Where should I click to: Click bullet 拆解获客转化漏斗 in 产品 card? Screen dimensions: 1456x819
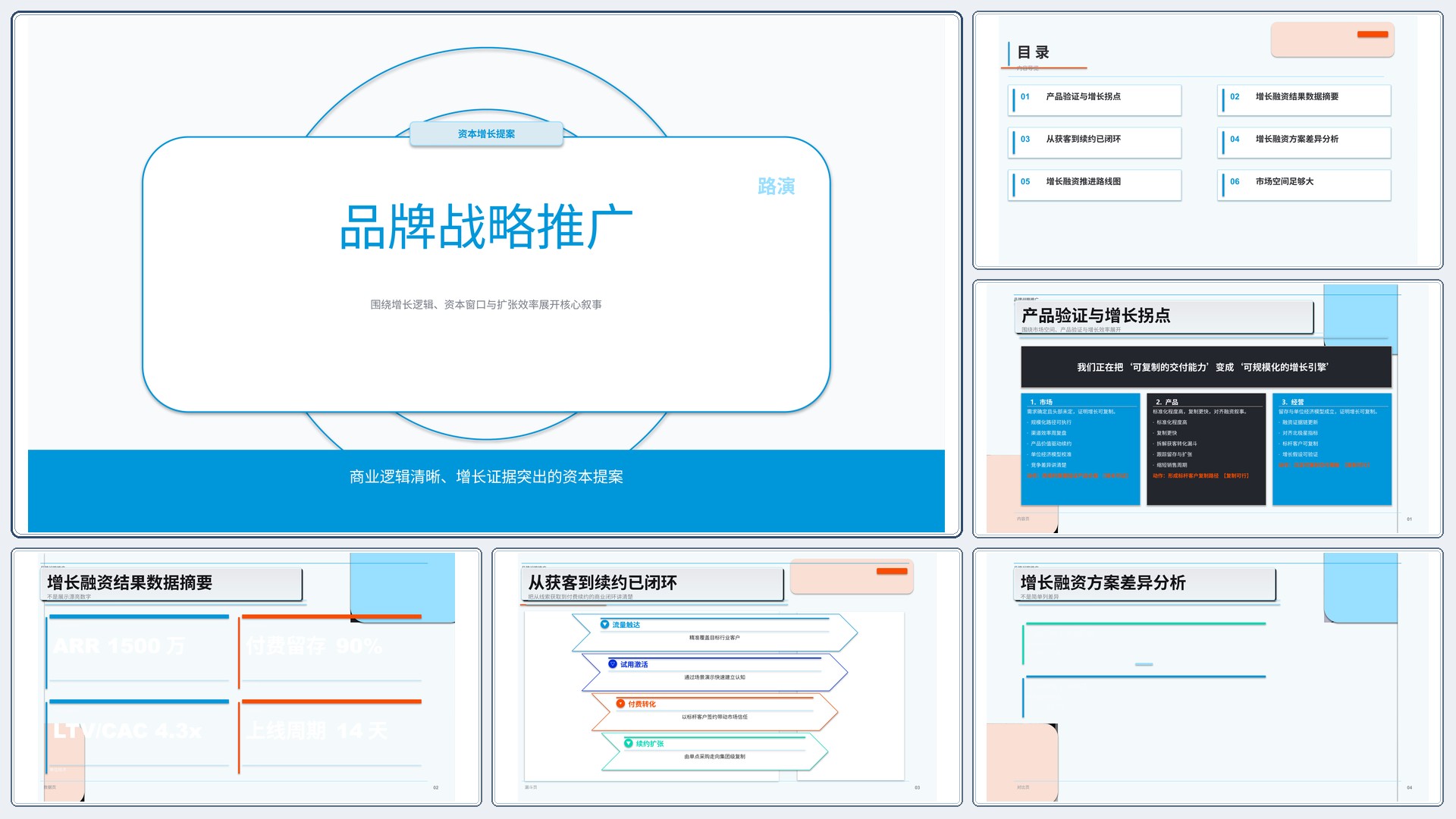pos(1176,444)
